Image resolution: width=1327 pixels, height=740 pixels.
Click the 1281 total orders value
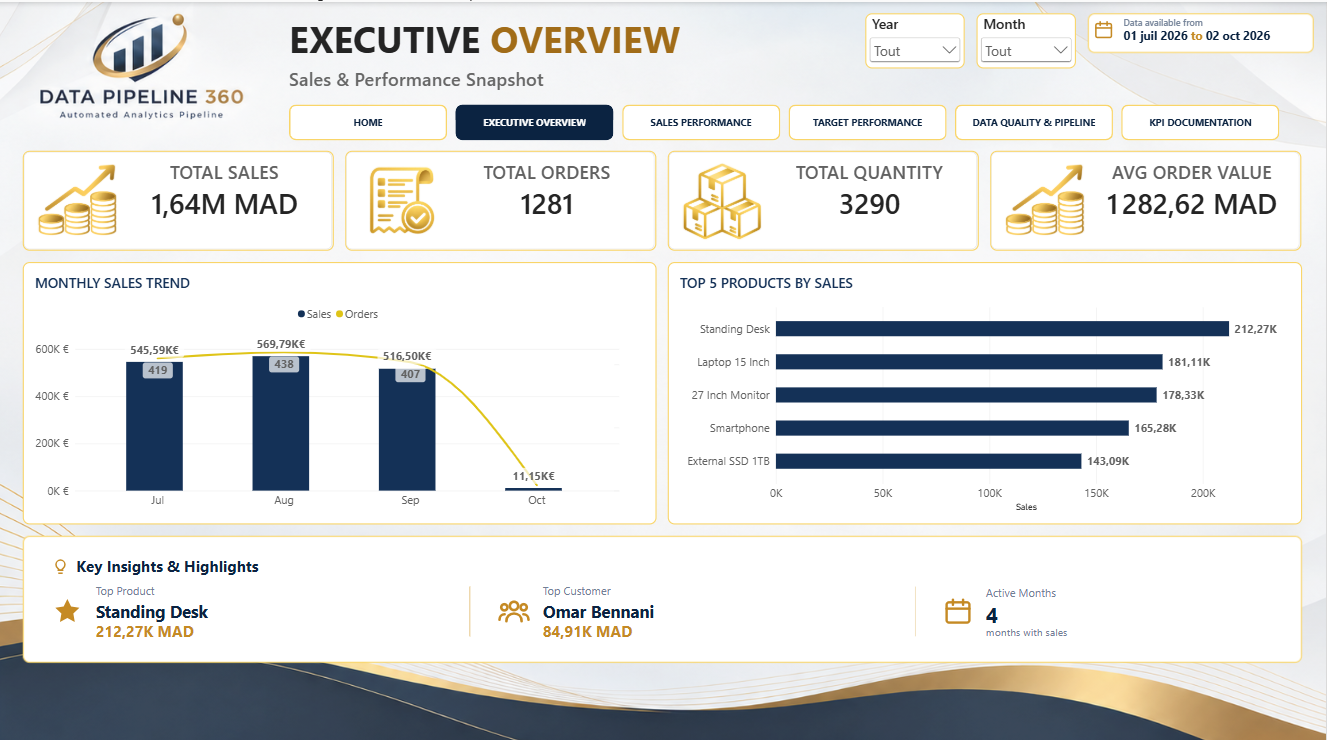pos(547,205)
